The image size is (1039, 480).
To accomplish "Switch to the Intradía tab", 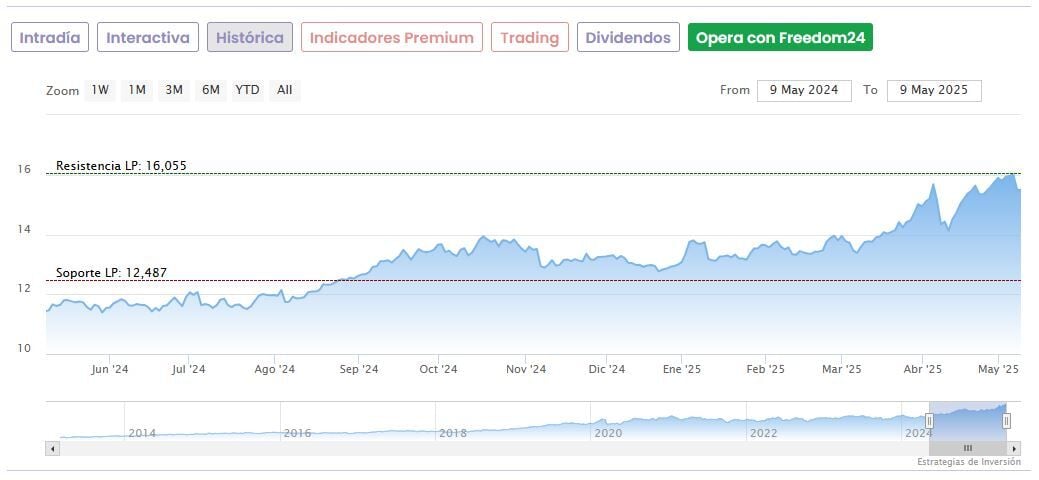I will click(x=50, y=38).
